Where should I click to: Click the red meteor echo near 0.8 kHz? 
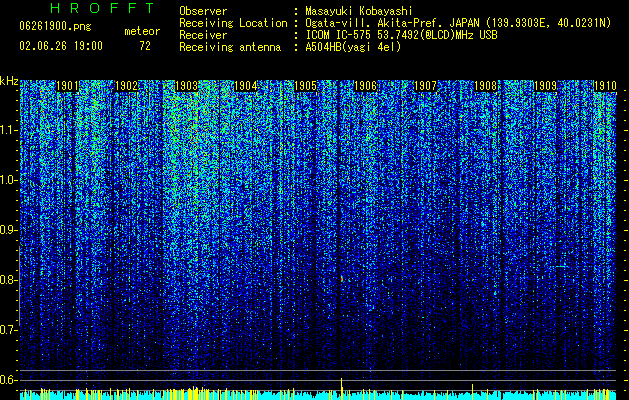[342, 278]
